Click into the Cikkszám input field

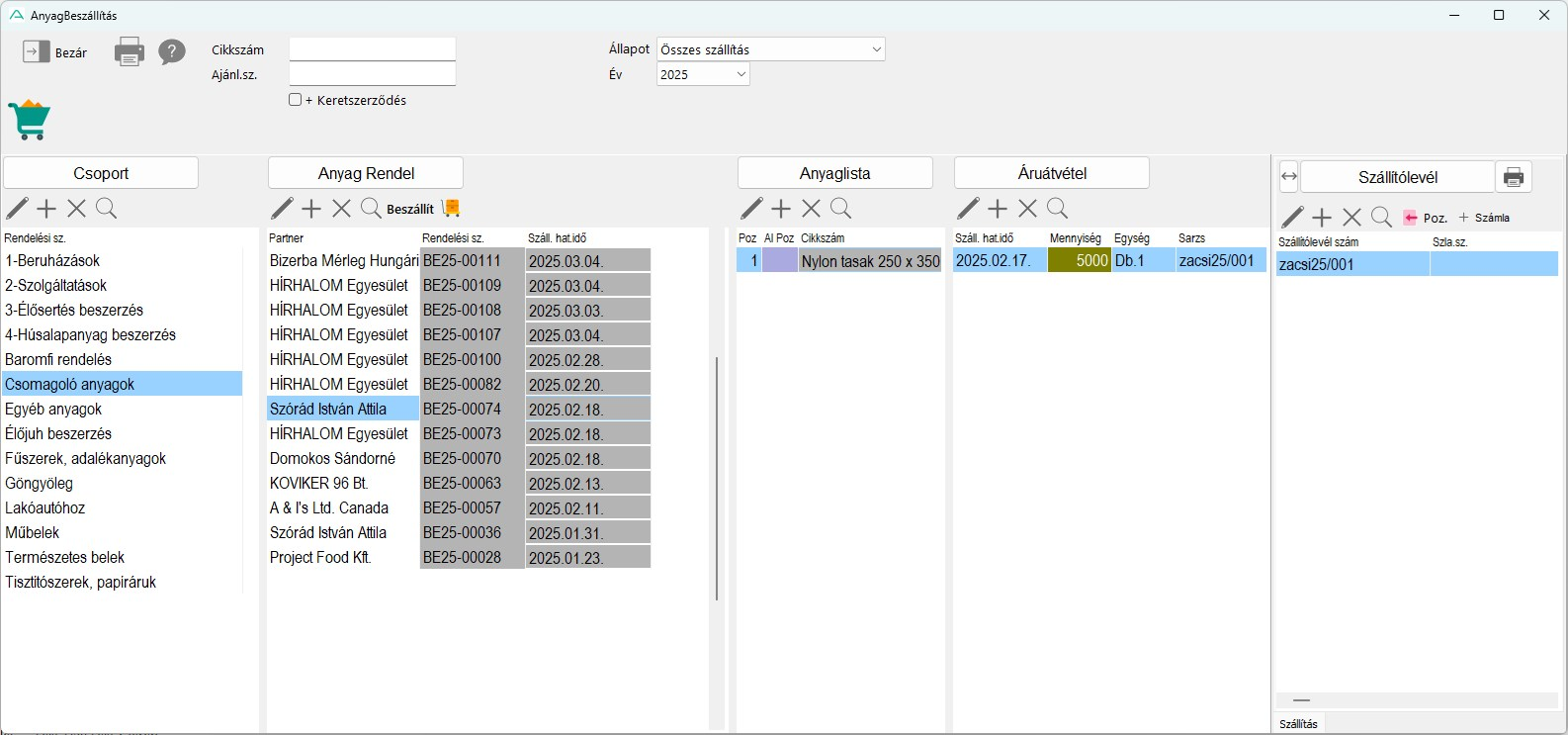click(372, 49)
